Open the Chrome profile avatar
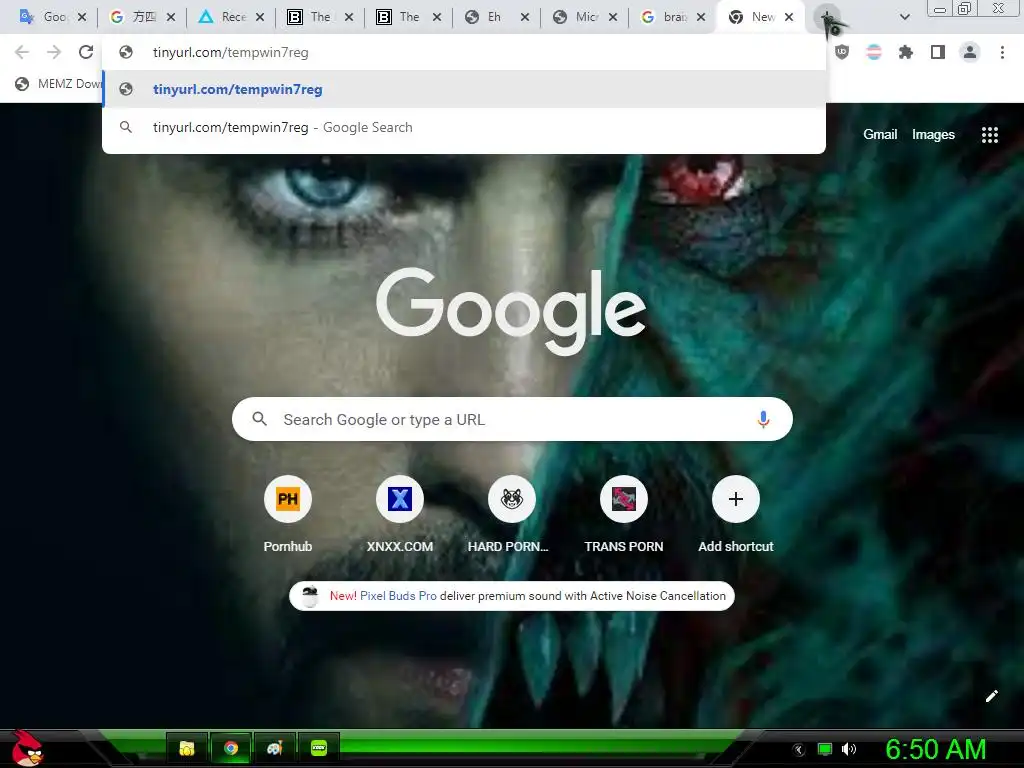The width and height of the screenshot is (1024, 768). pyautogui.click(x=970, y=52)
